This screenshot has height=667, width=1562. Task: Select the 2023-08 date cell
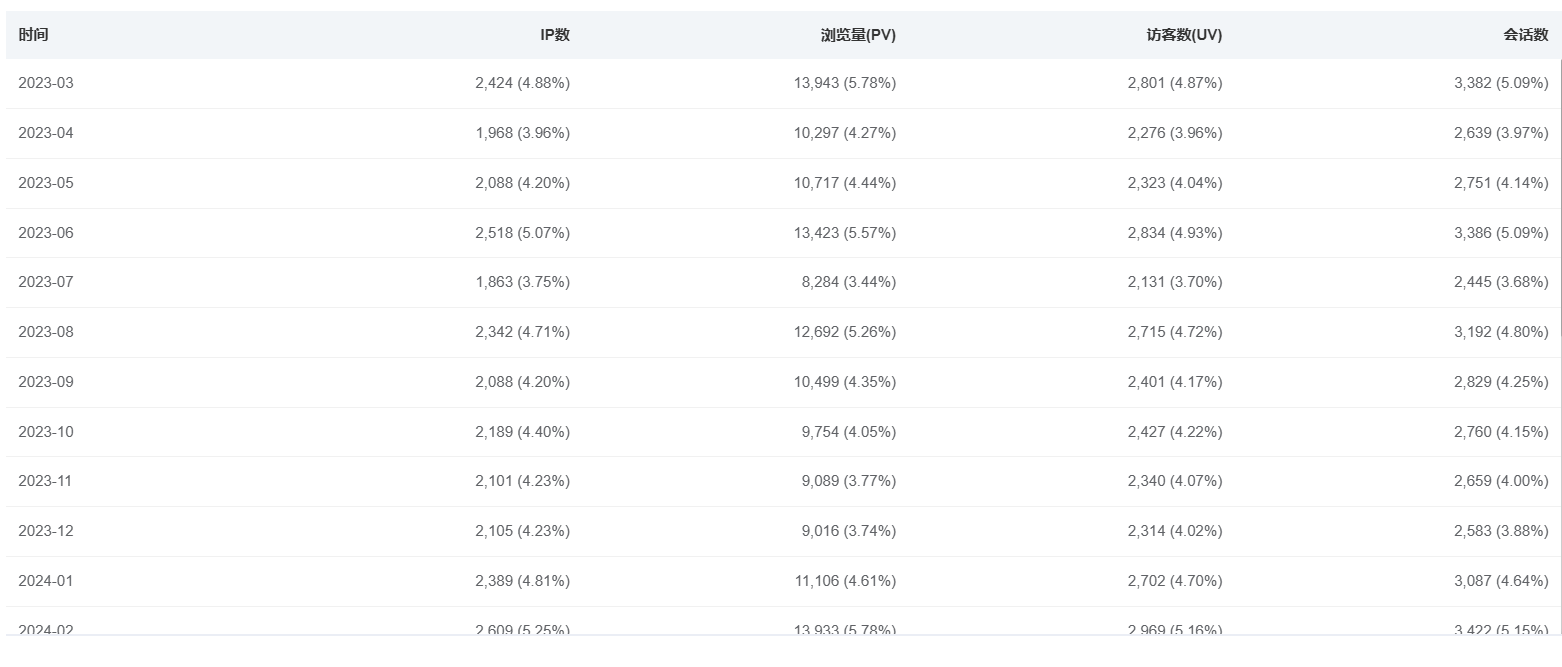coord(46,332)
